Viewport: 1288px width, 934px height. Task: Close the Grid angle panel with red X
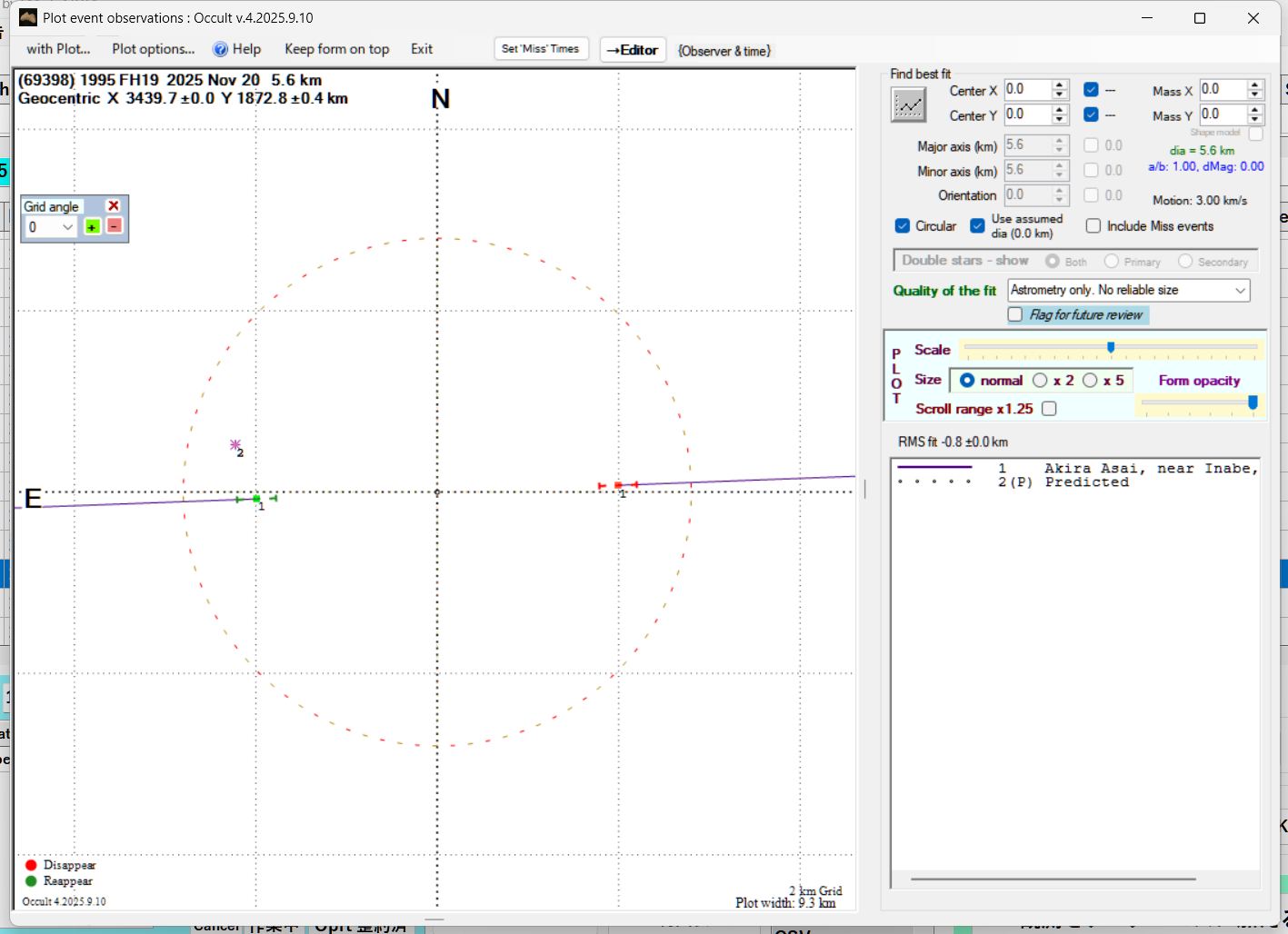point(114,206)
